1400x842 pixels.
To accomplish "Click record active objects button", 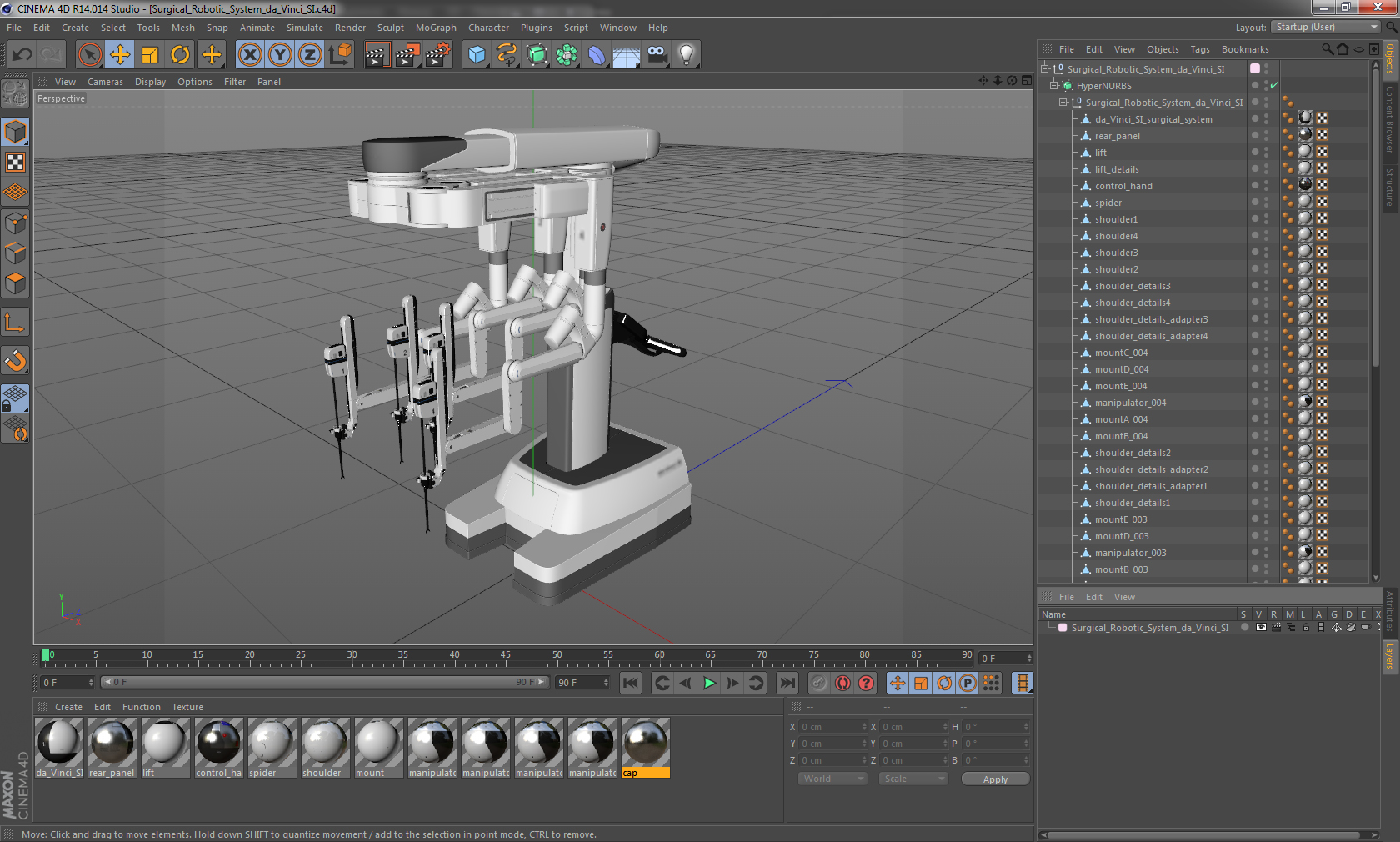I will click(819, 683).
